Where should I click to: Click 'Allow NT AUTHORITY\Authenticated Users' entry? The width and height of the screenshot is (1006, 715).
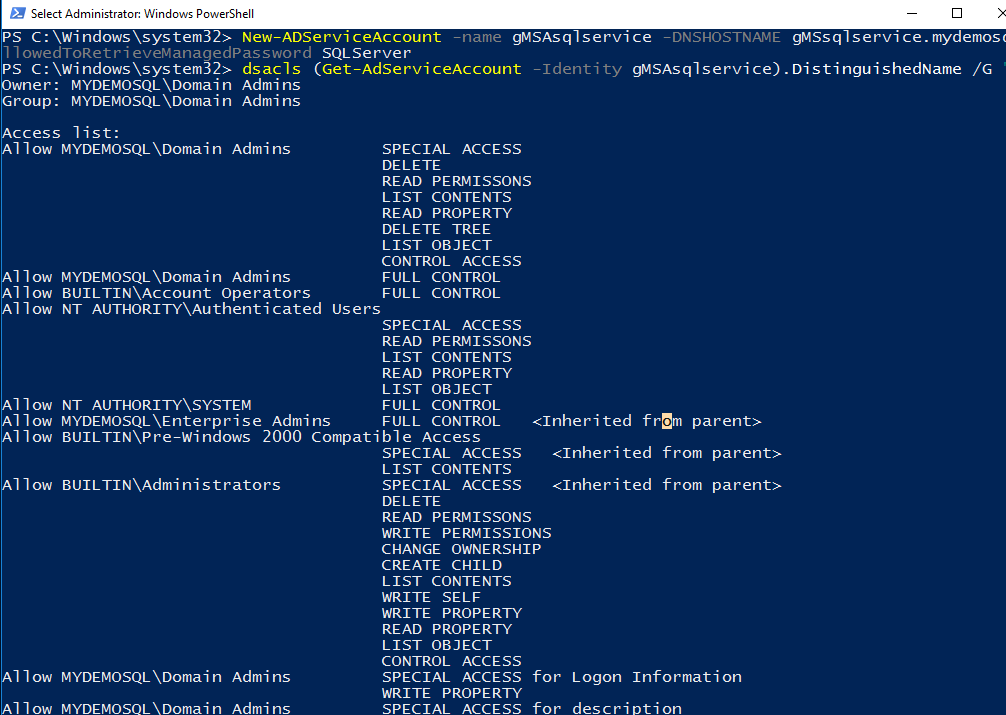tap(191, 309)
